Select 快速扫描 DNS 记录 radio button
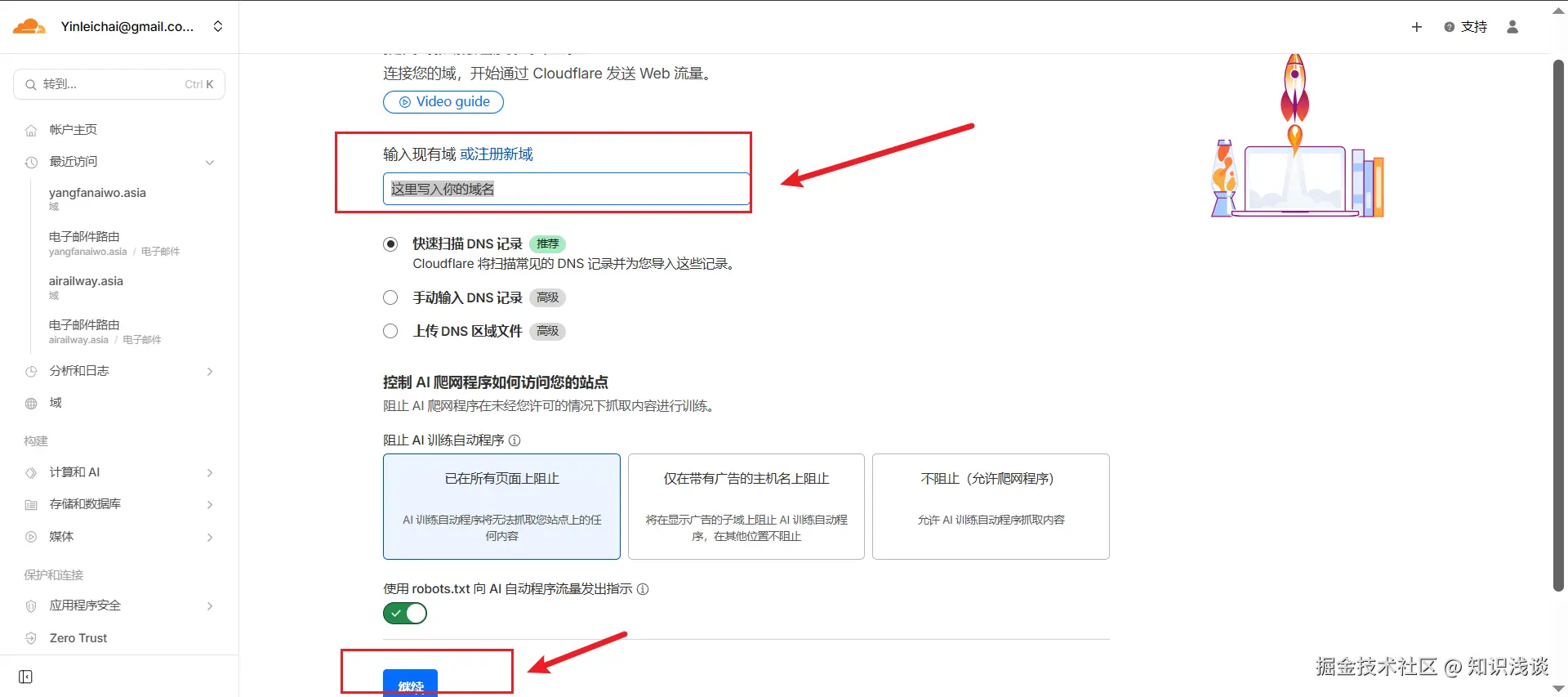1568x697 pixels. 390,244
